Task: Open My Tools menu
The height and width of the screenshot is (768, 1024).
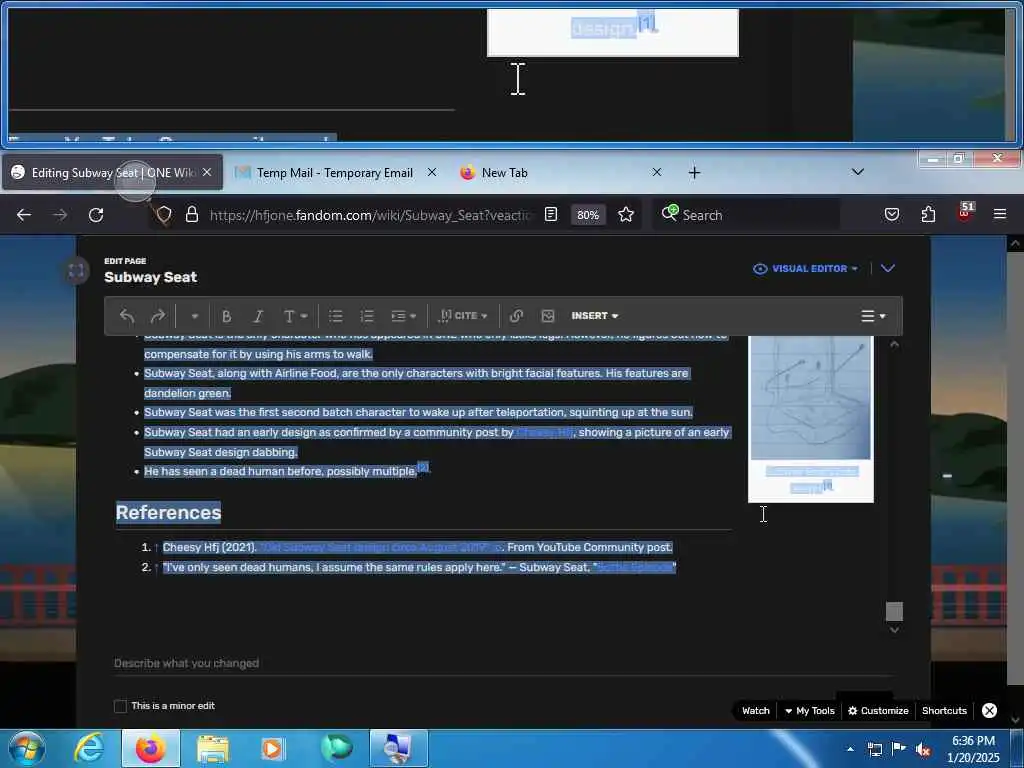Action: [x=810, y=711]
